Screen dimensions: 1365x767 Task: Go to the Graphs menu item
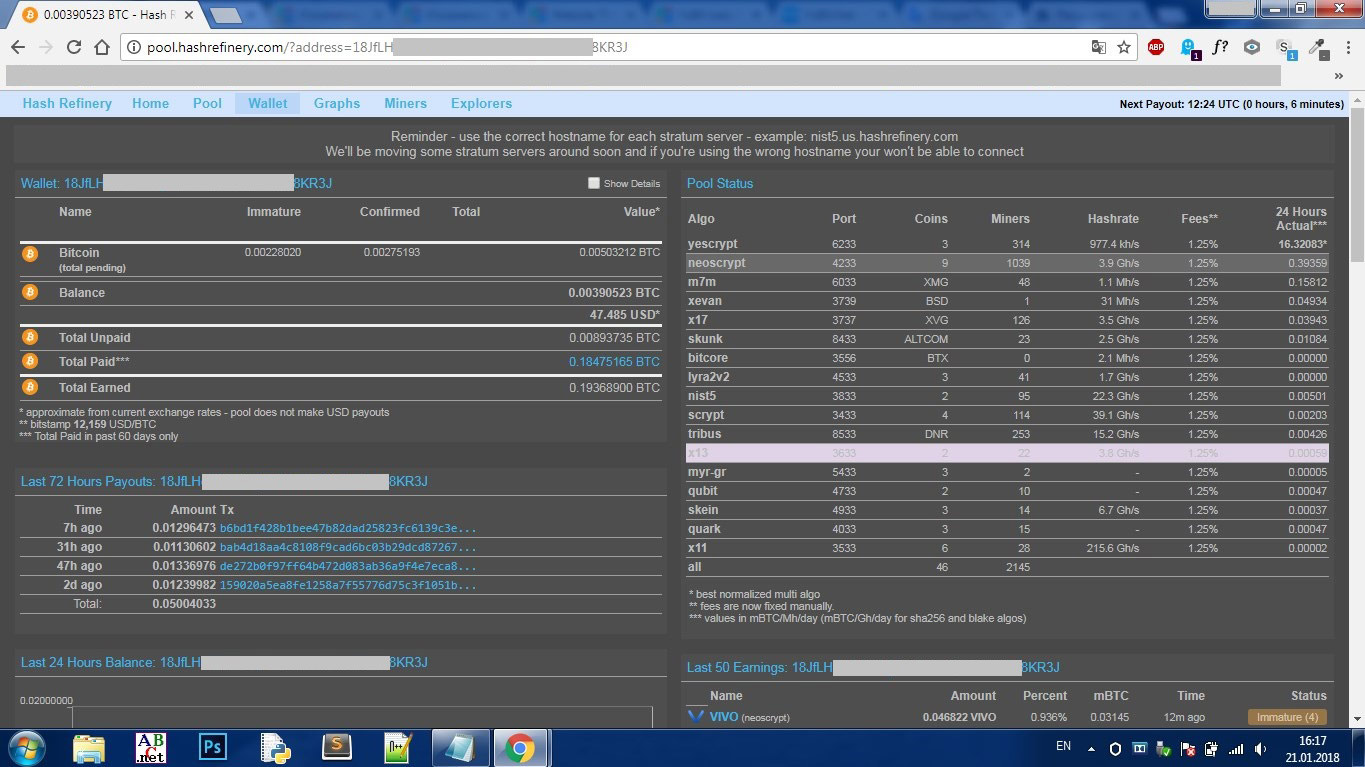click(336, 103)
